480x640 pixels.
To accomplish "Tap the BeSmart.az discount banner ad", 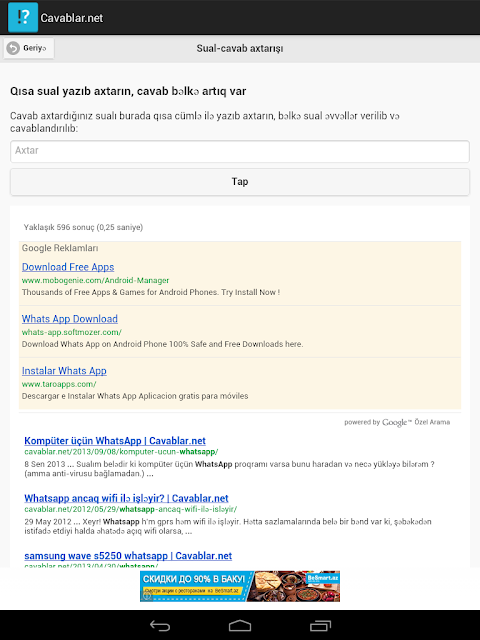I will pyautogui.click(x=240, y=586).
